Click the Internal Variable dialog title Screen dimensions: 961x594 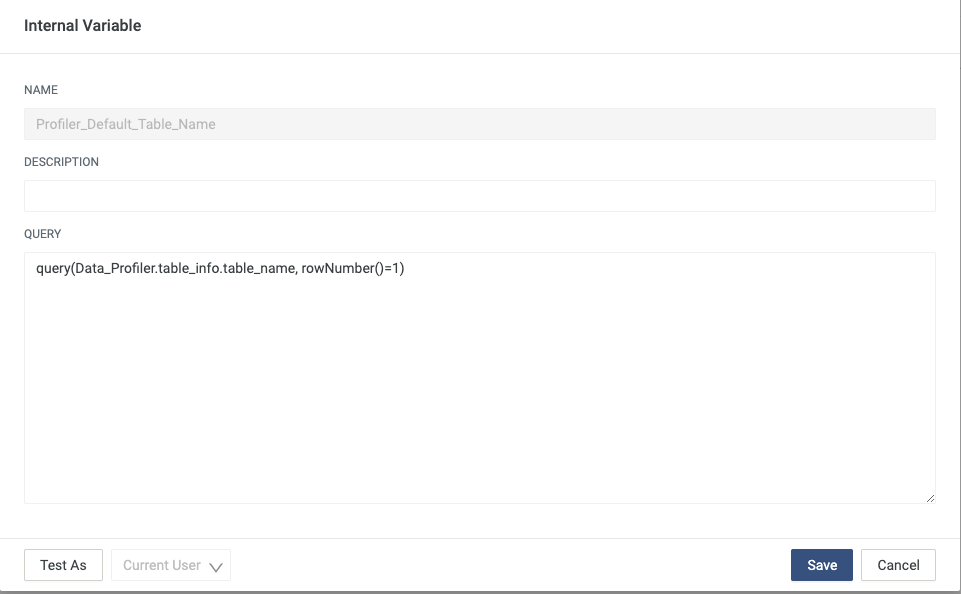(82, 26)
